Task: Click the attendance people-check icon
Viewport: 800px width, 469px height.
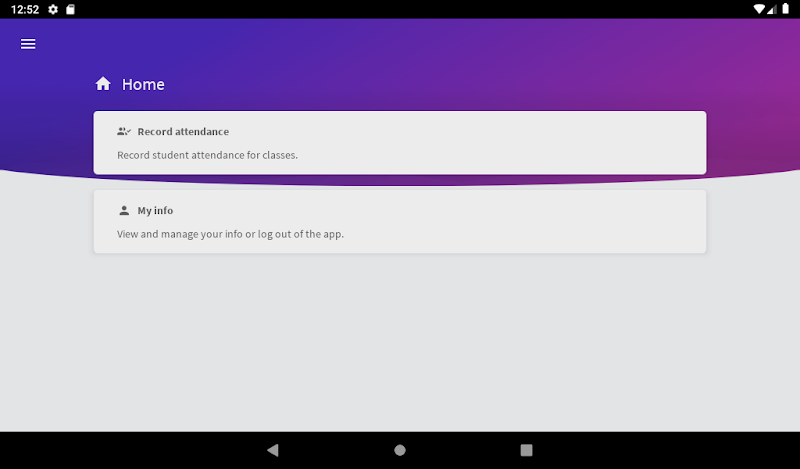Action: [124, 132]
